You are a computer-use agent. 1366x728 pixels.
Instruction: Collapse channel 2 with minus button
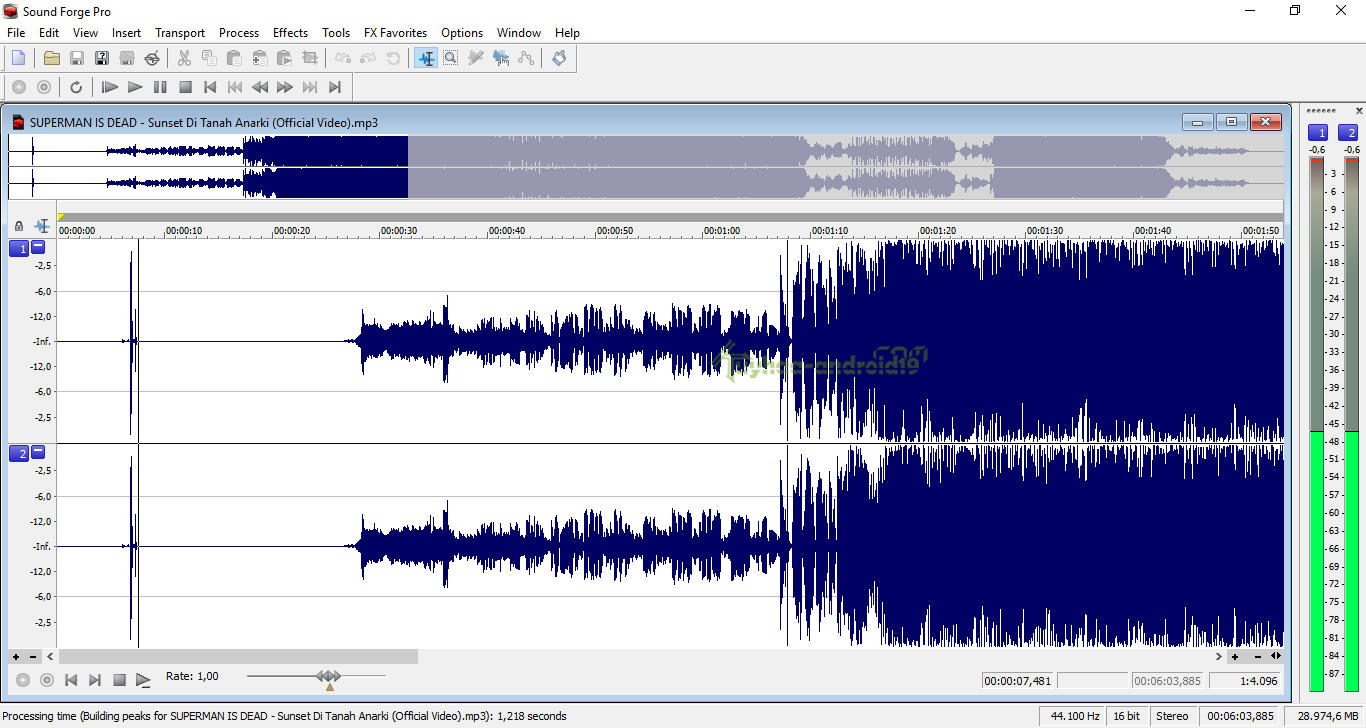pyautogui.click(x=38, y=452)
